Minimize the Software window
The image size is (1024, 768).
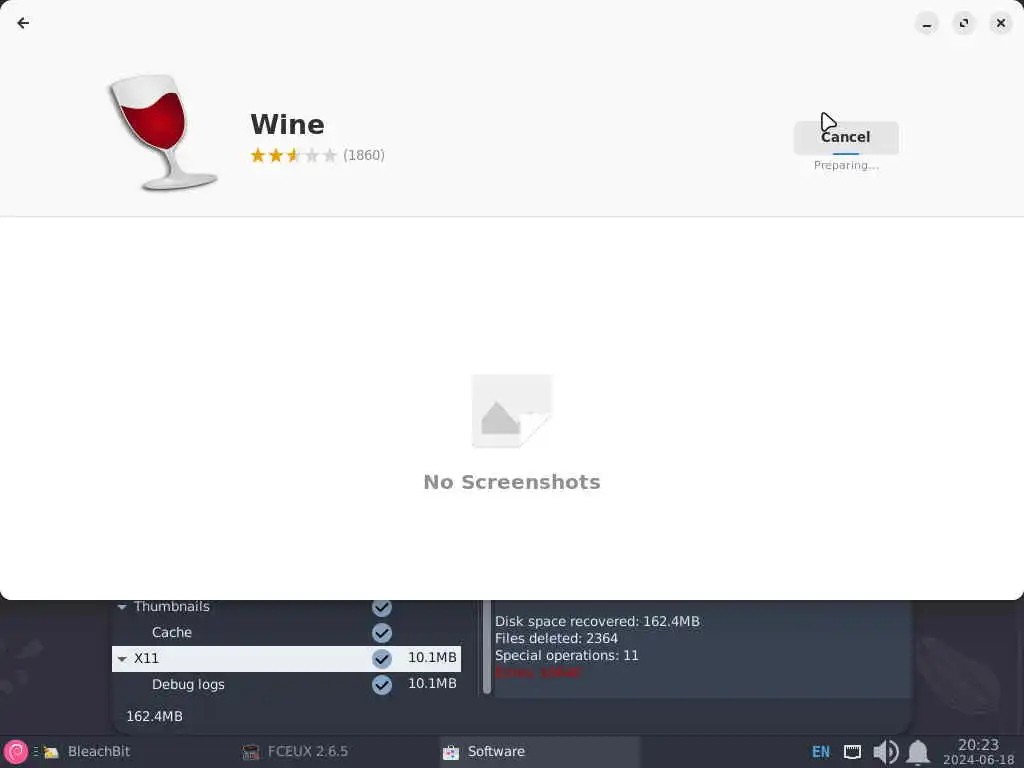[927, 24]
